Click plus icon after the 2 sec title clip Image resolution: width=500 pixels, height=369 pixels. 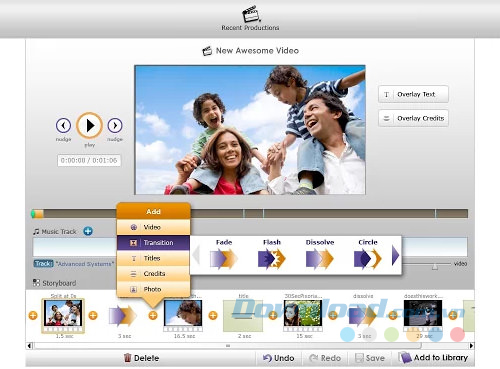pyautogui.click(x=273, y=315)
